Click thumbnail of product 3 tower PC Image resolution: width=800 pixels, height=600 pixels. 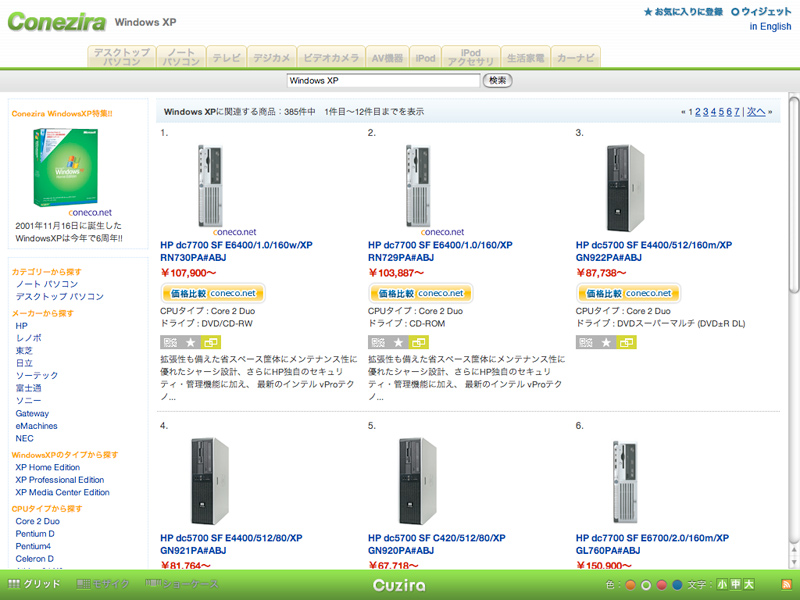pos(625,188)
